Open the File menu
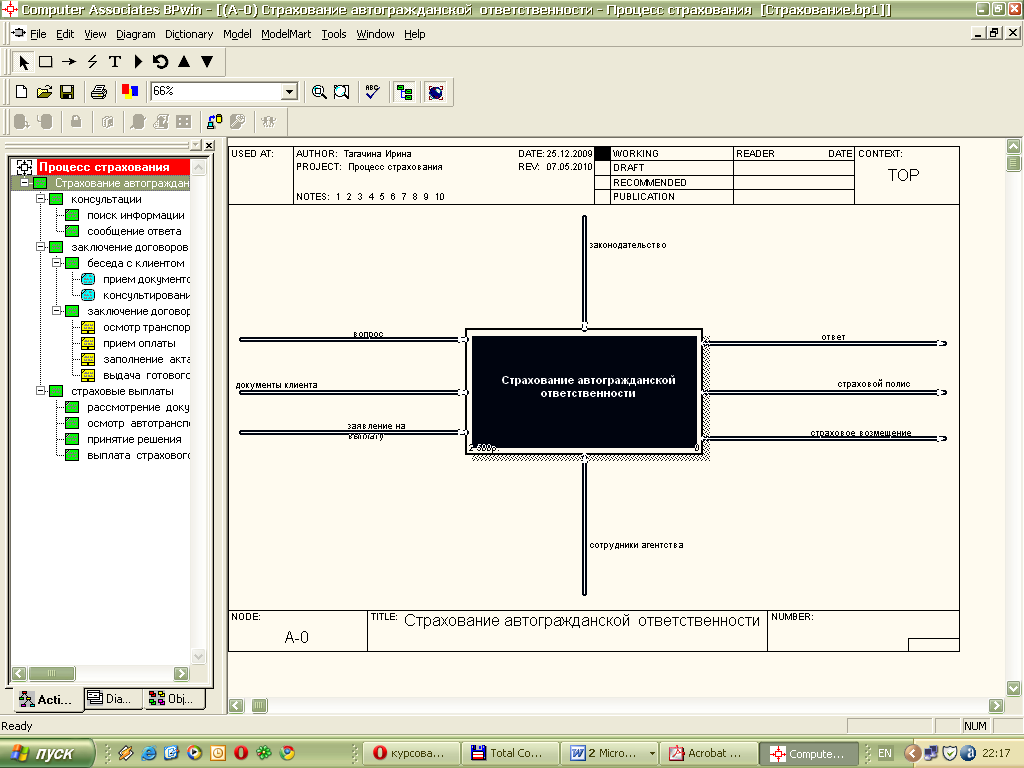The width and height of the screenshot is (1024, 768). (x=38, y=34)
